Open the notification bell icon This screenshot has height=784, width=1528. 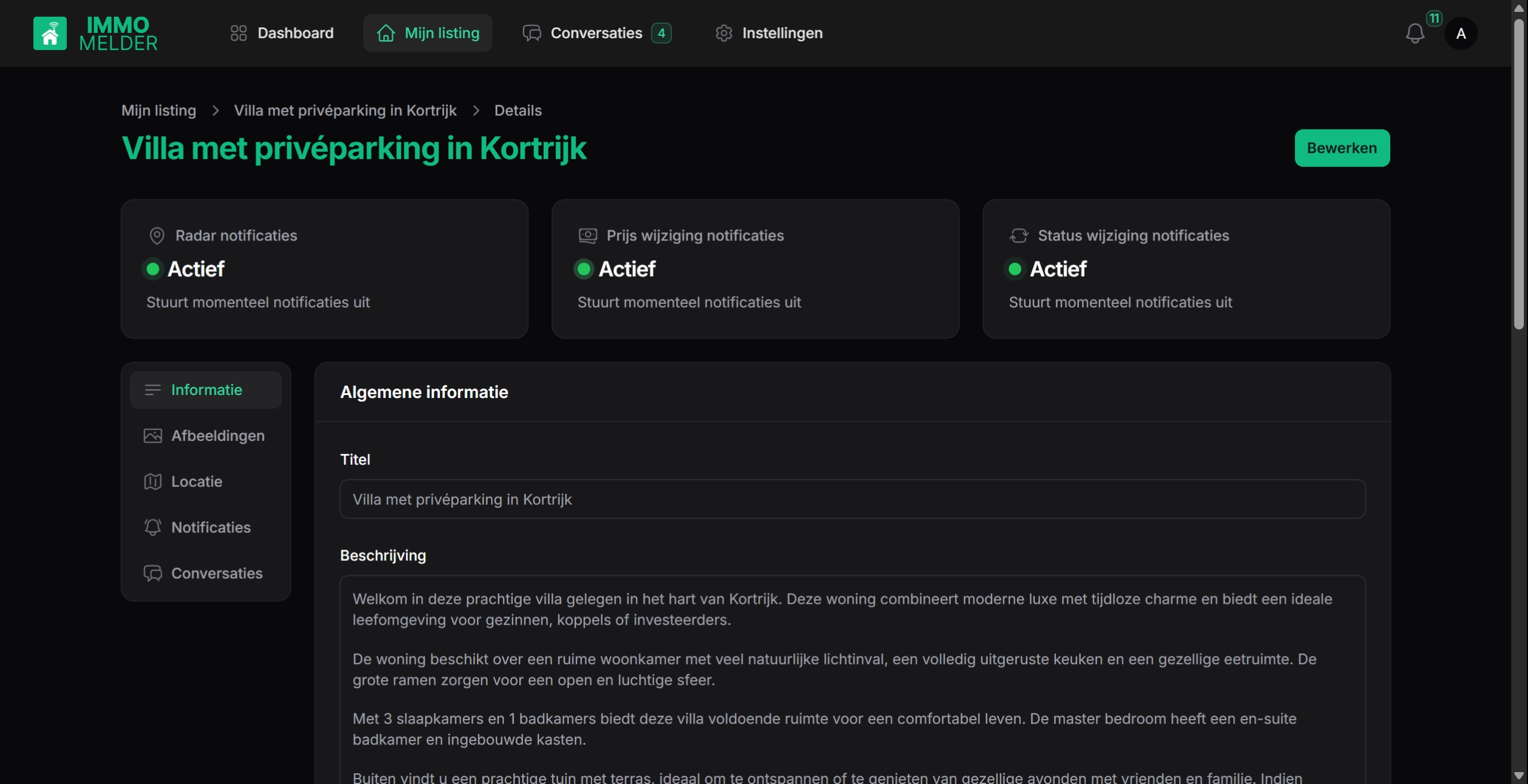click(1415, 33)
